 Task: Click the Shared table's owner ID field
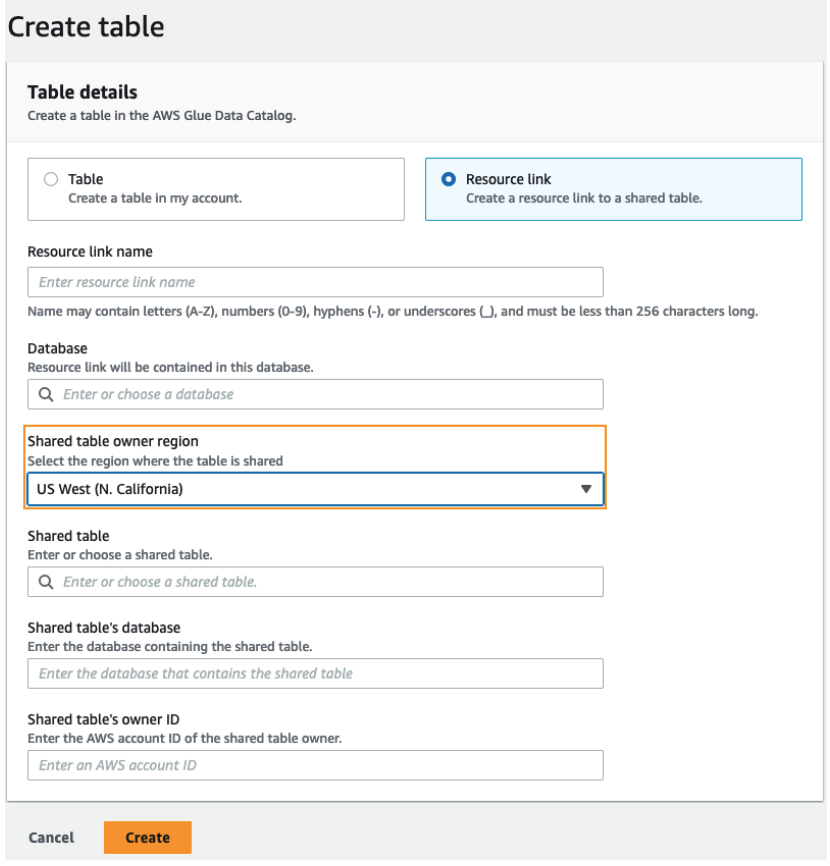click(x=320, y=765)
